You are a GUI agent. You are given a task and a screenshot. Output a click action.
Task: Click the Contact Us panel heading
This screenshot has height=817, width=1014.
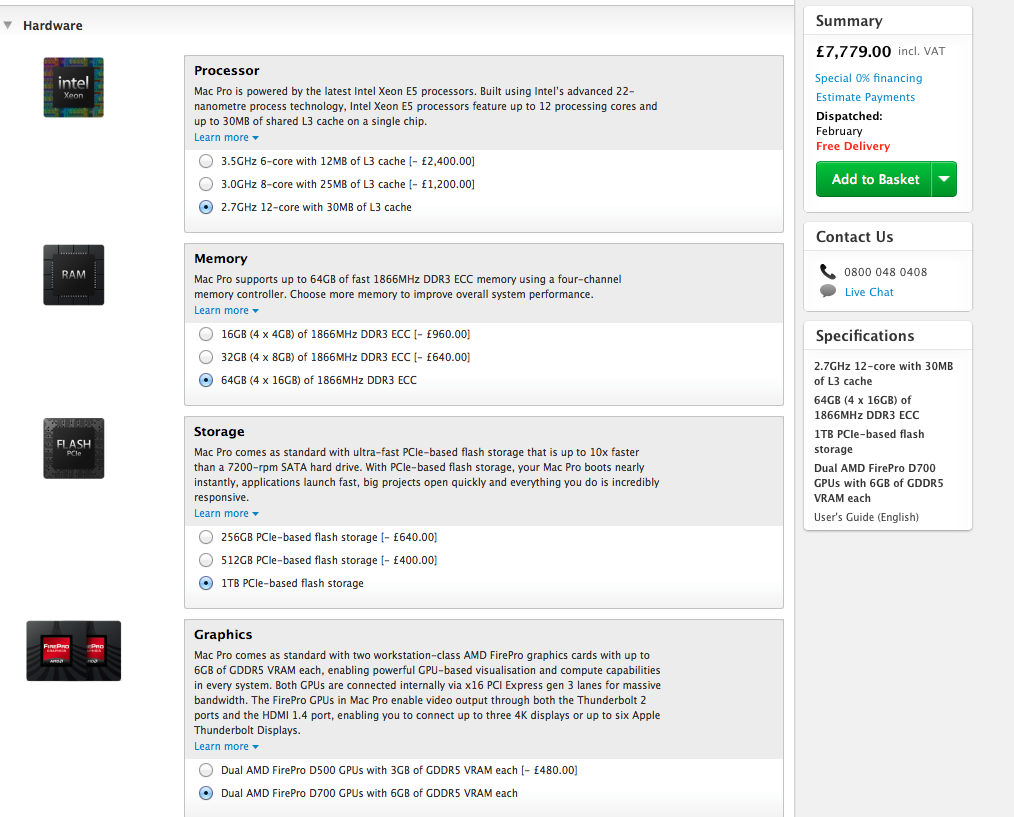(854, 237)
